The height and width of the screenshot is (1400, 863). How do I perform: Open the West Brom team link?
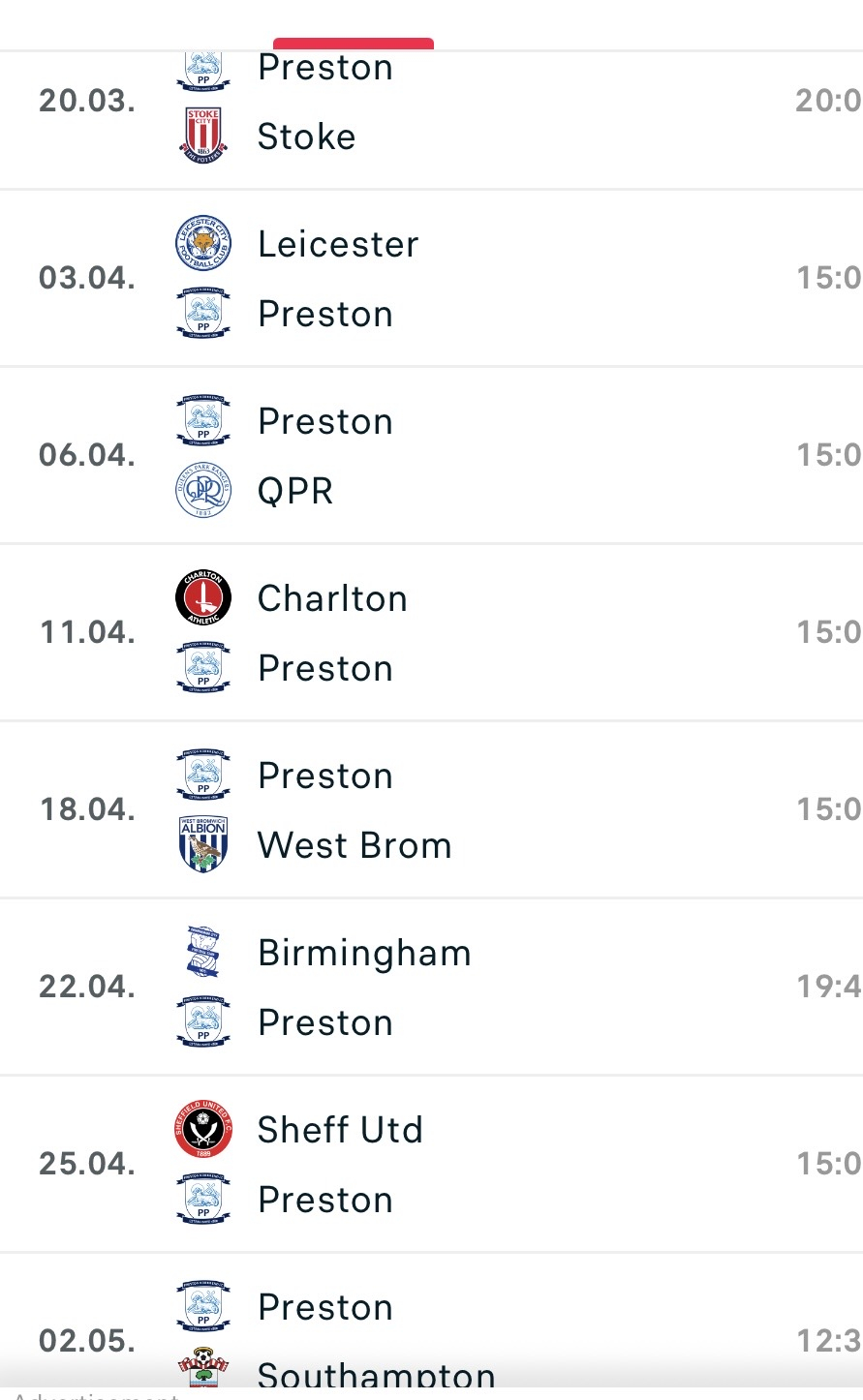pyautogui.click(x=354, y=845)
